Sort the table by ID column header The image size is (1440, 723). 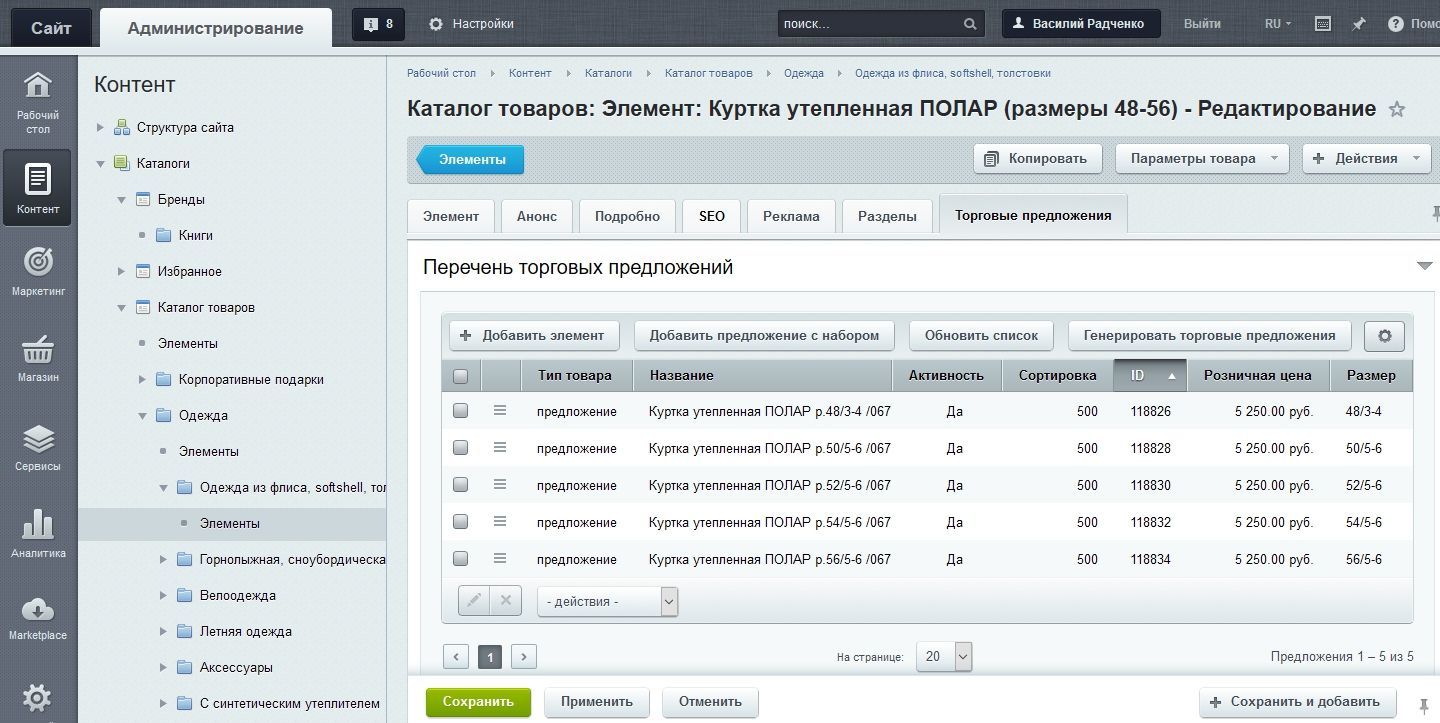tap(1149, 376)
